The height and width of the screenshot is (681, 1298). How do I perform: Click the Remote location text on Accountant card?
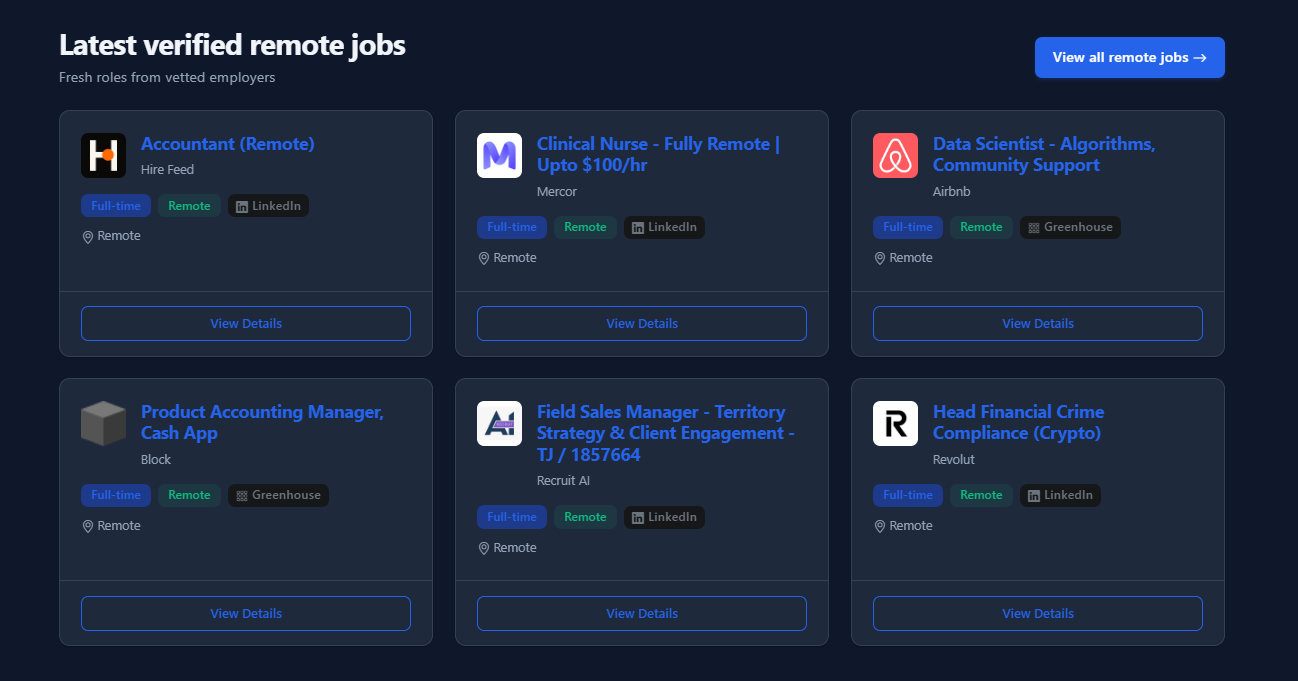click(x=119, y=236)
